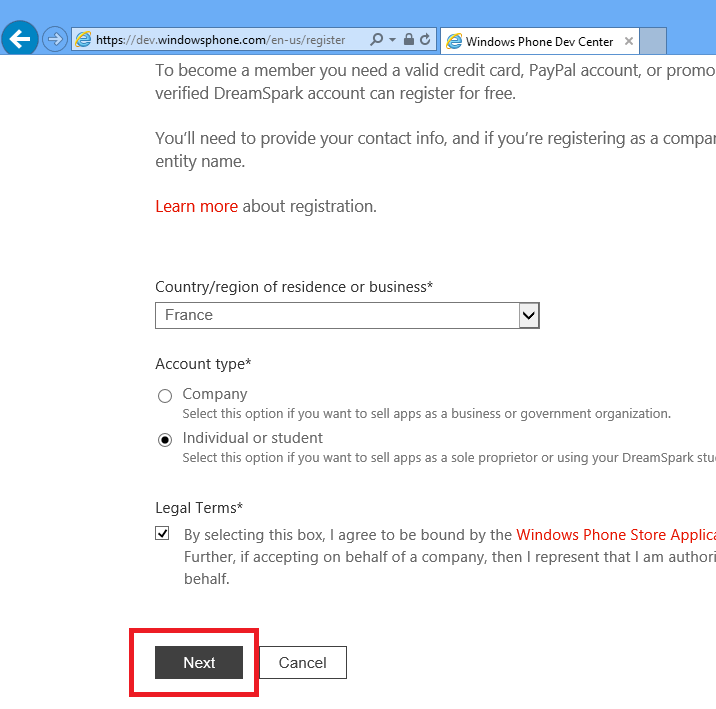Open the Country/region dropdown showing France
This screenshot has height=709, width=716.
pos(347,315)
